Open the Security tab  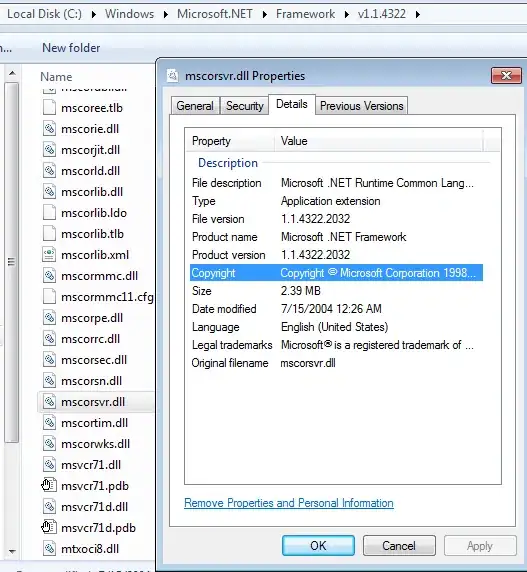click(x=244, y=106)
